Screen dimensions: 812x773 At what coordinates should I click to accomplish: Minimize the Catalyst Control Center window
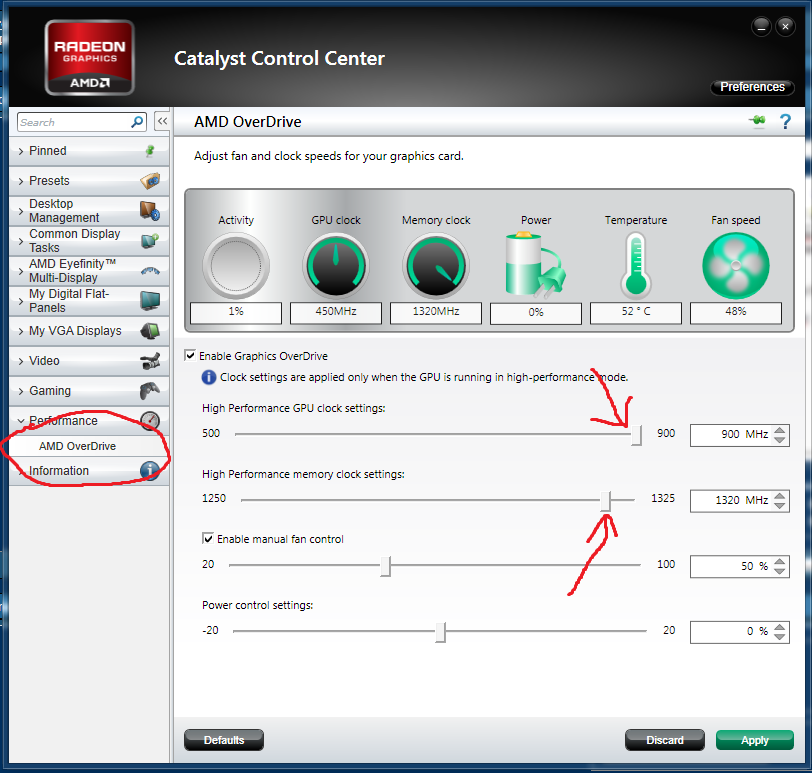[x=761, y=26]
